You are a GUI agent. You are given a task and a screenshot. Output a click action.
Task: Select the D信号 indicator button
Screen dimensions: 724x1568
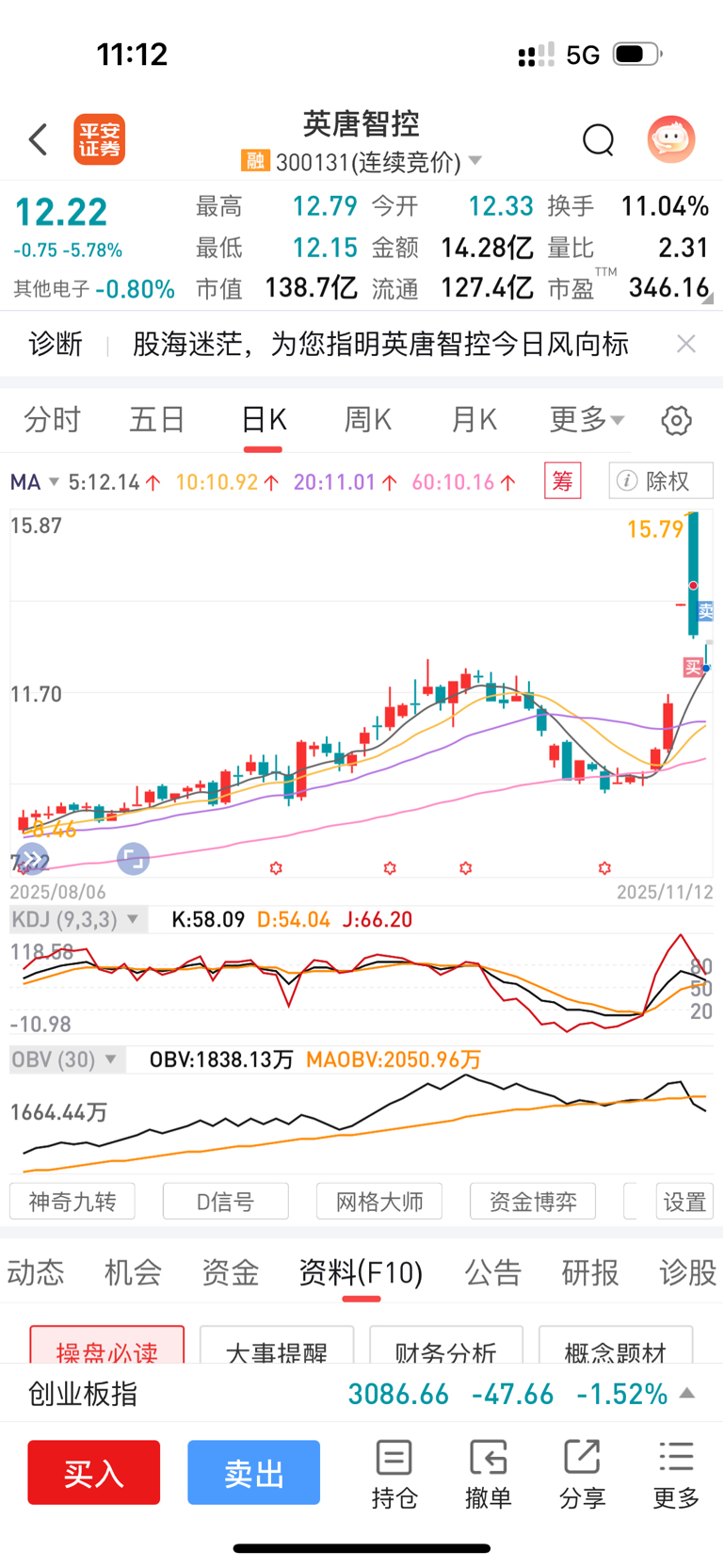pyautogui.click(x=226, y=1202)
